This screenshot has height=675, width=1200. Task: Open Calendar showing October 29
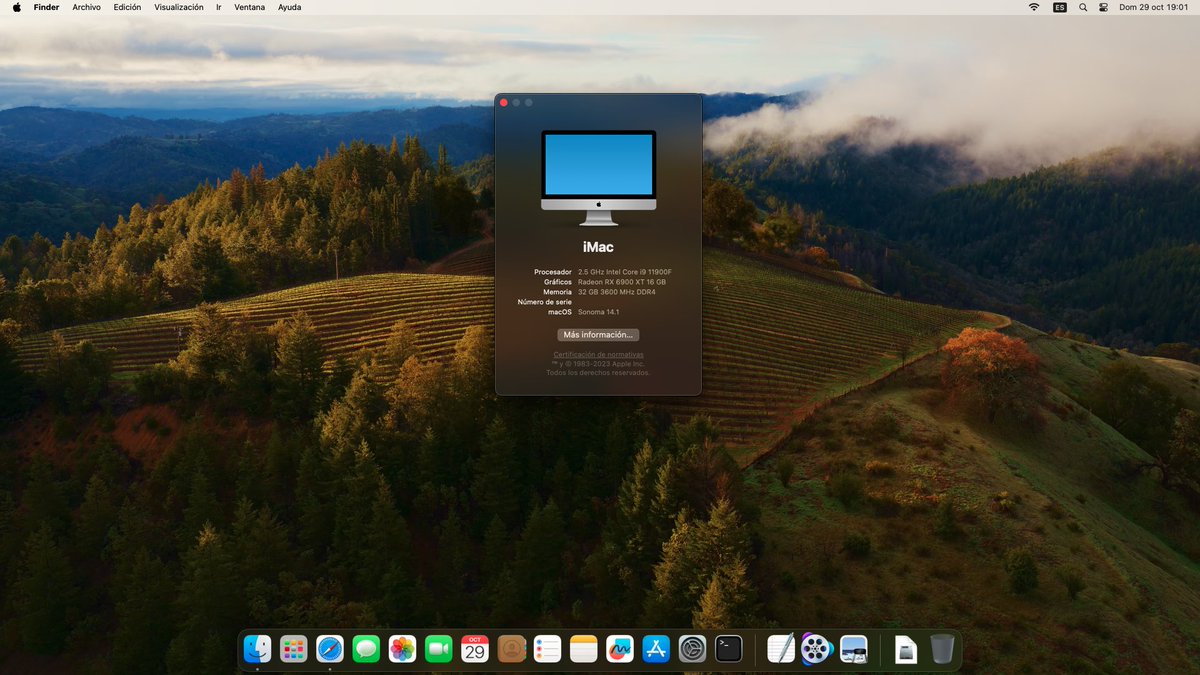click(x=474, y=649)
